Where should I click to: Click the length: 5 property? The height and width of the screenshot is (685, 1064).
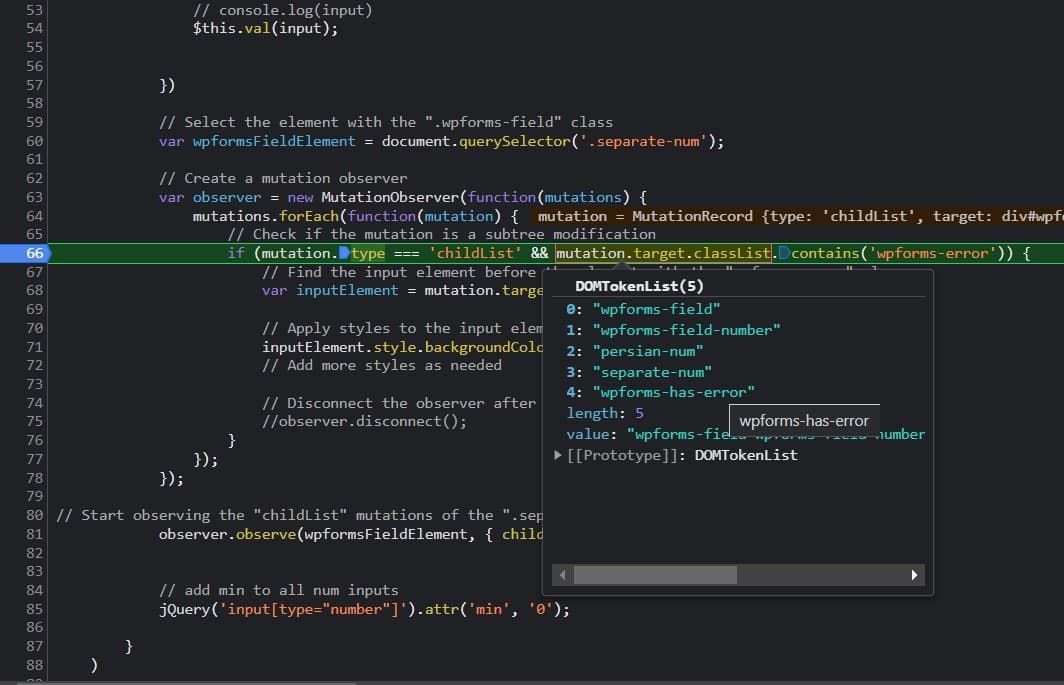coord(605,413)
